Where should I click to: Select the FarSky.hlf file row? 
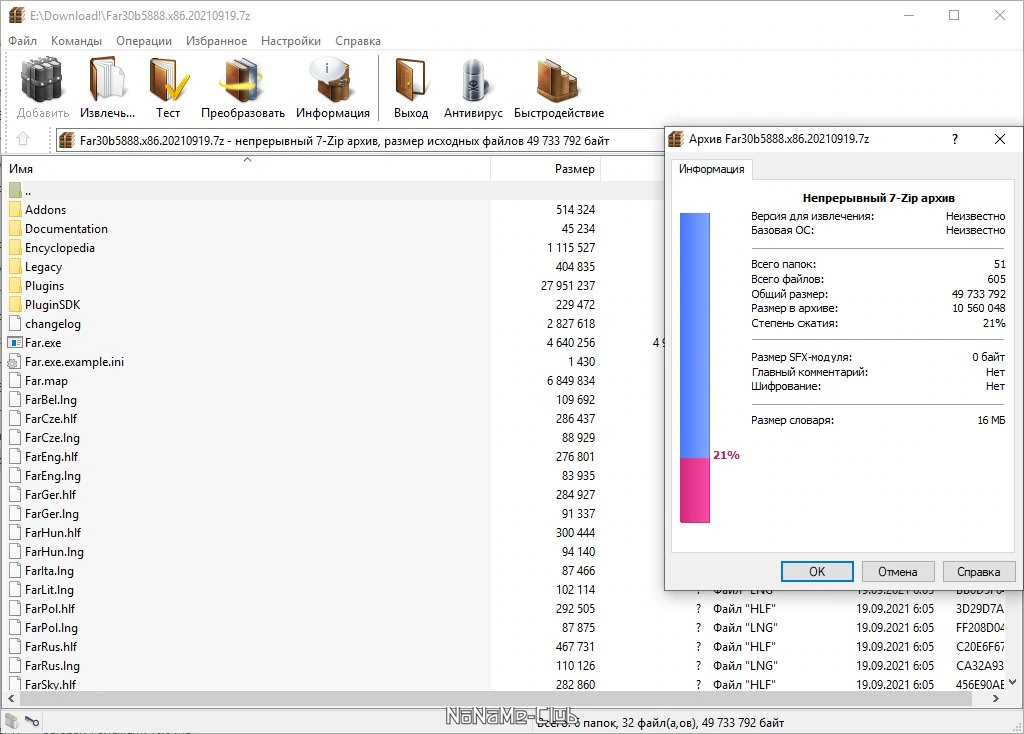tap(506, 683)
